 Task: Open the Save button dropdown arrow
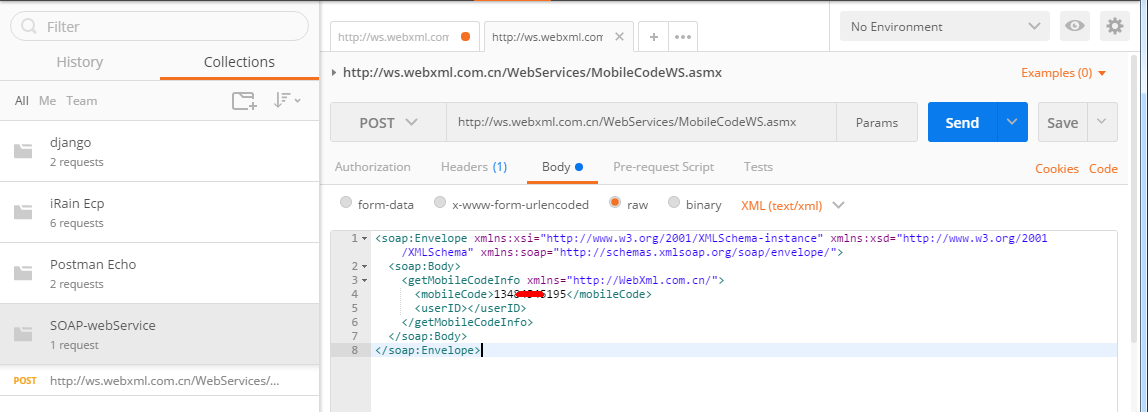(1102, 121)
